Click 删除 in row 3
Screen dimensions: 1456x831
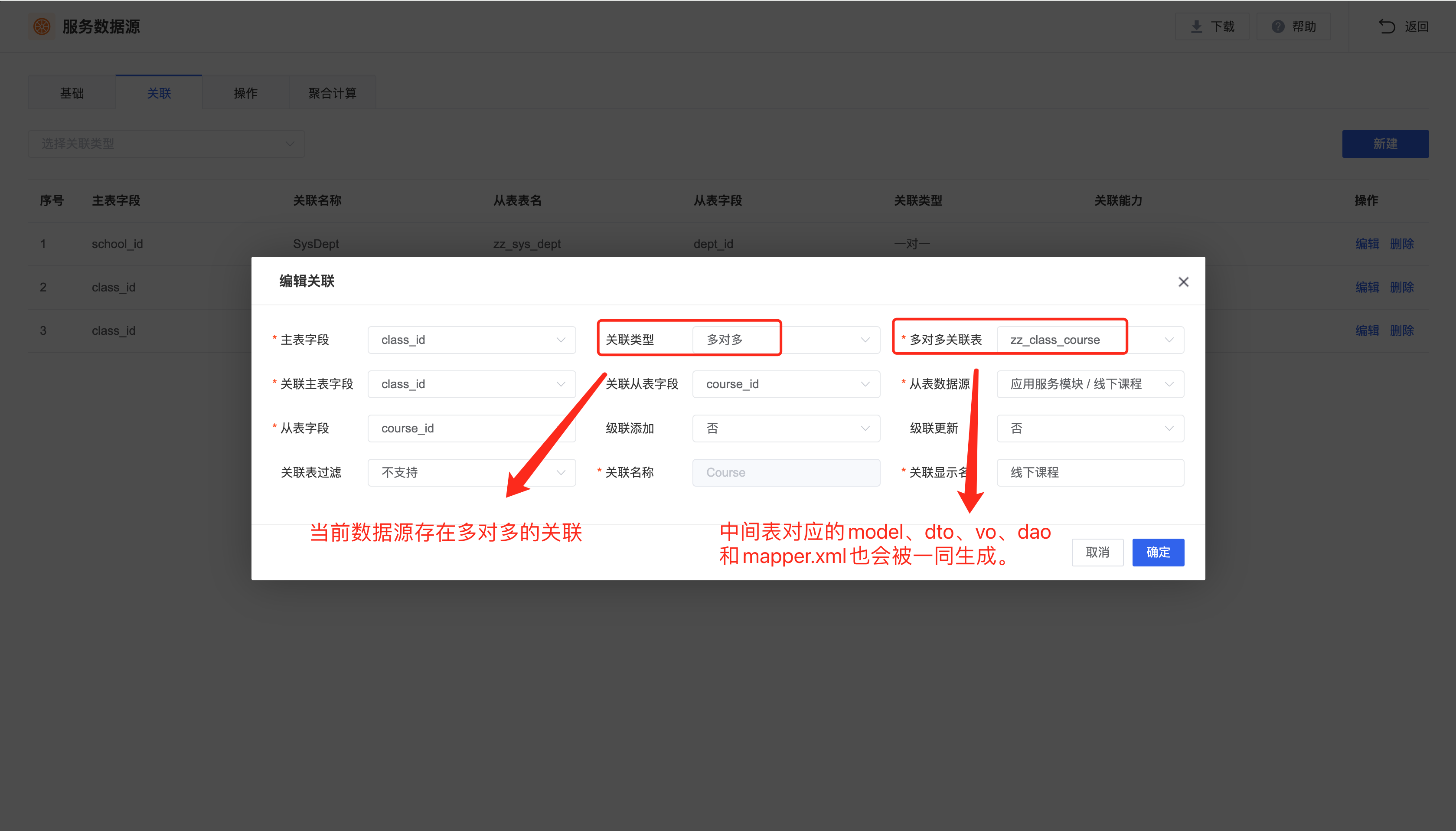pos(1402,330)
